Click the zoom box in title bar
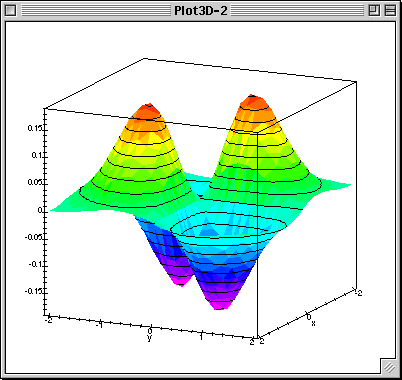Screen dimensions: 402x380 coord(374,11)
